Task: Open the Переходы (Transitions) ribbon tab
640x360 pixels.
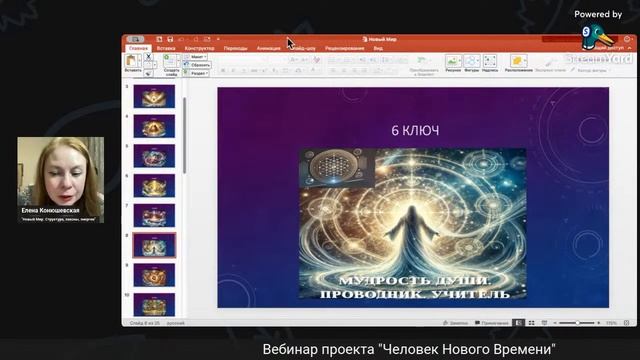Action: coord(236,48)
